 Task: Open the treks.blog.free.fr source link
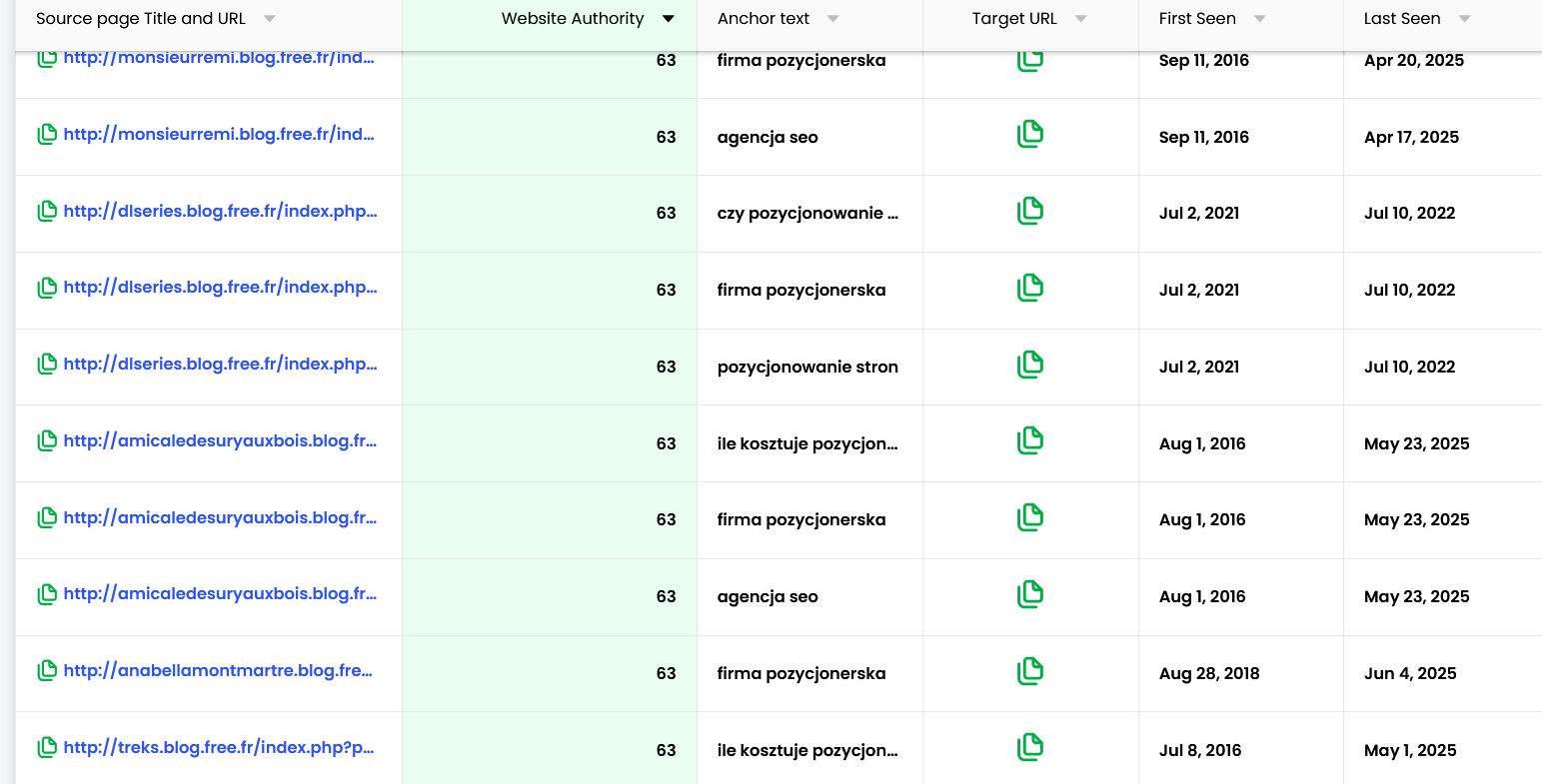coord(219,748)
